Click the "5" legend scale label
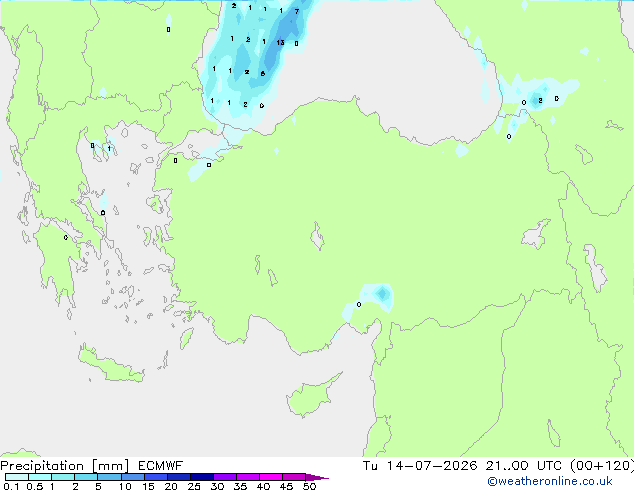 (98, 486)
